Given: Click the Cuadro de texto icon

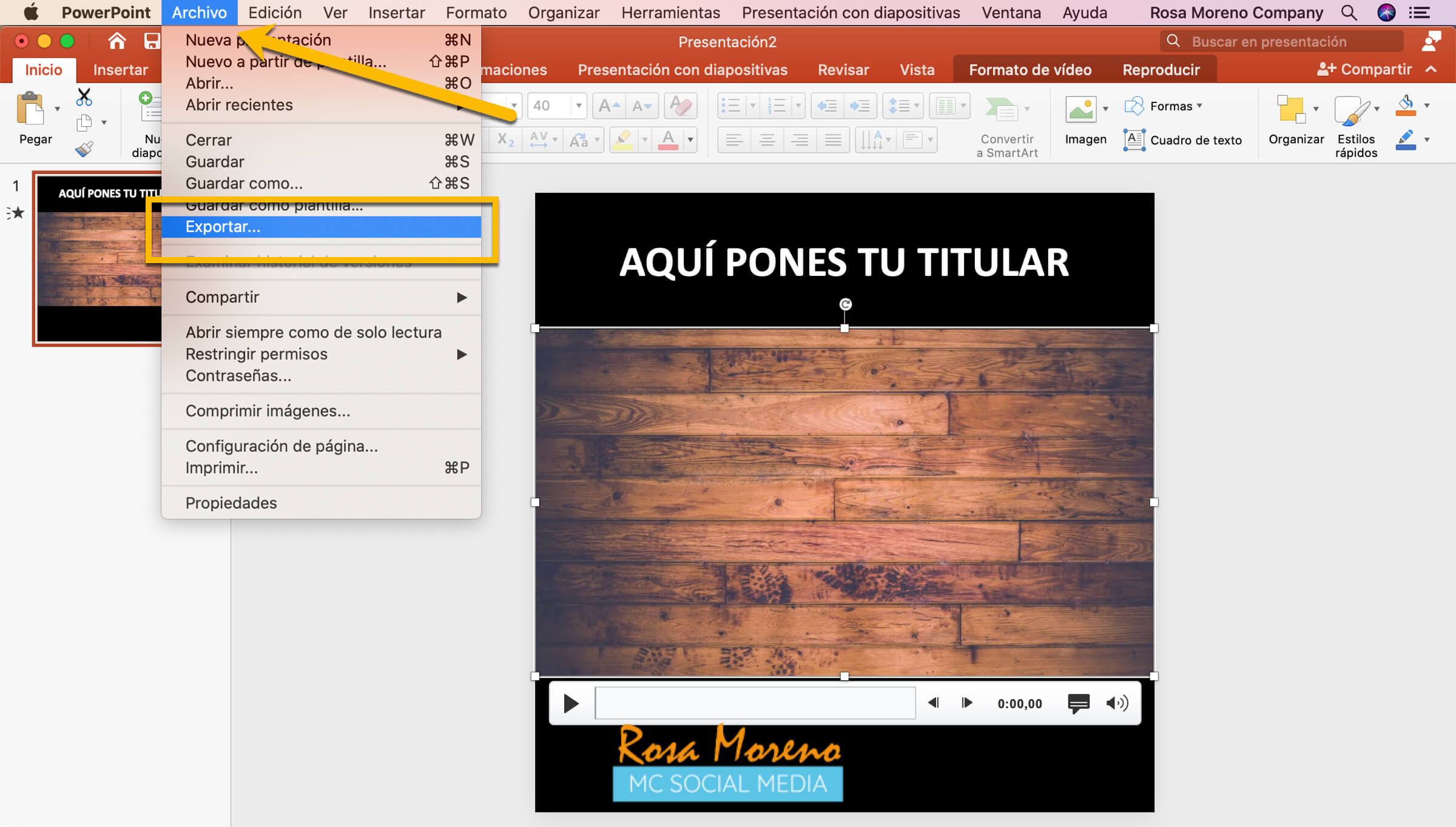Looking at the screenshot, I should [x=1134, y=140].
